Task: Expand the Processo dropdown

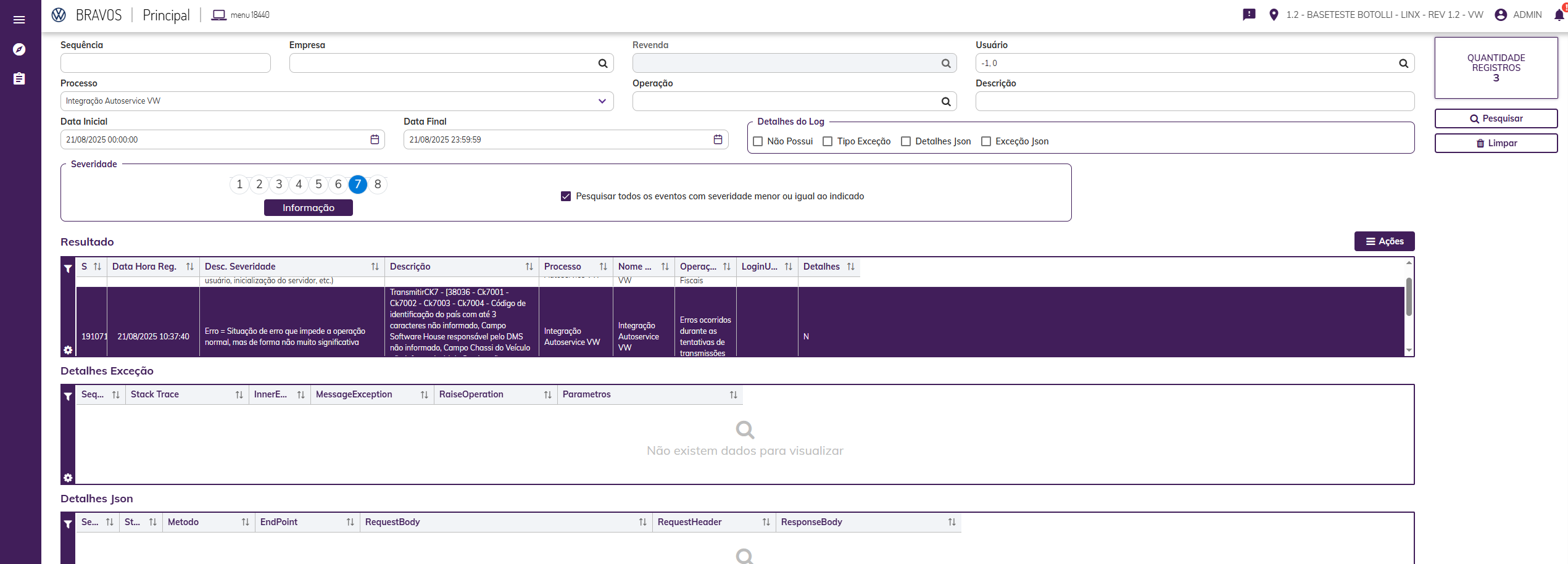Action: [x=602, y=101]
